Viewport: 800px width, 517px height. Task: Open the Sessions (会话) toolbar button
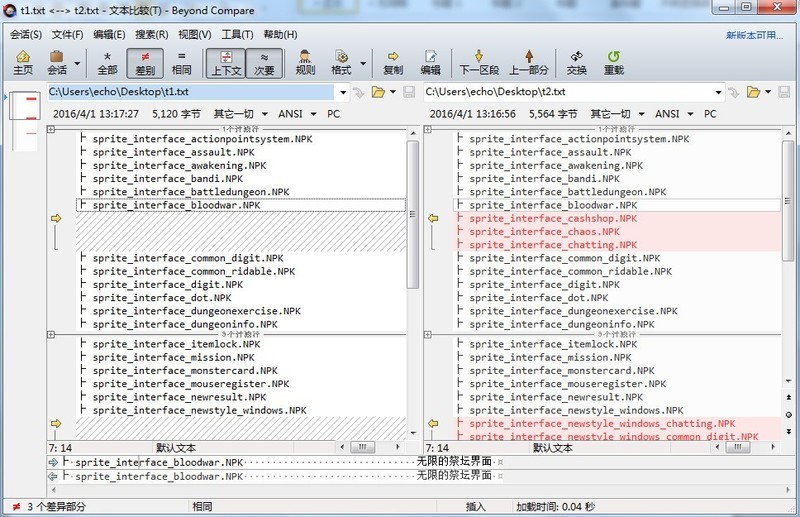pos(57,63)
